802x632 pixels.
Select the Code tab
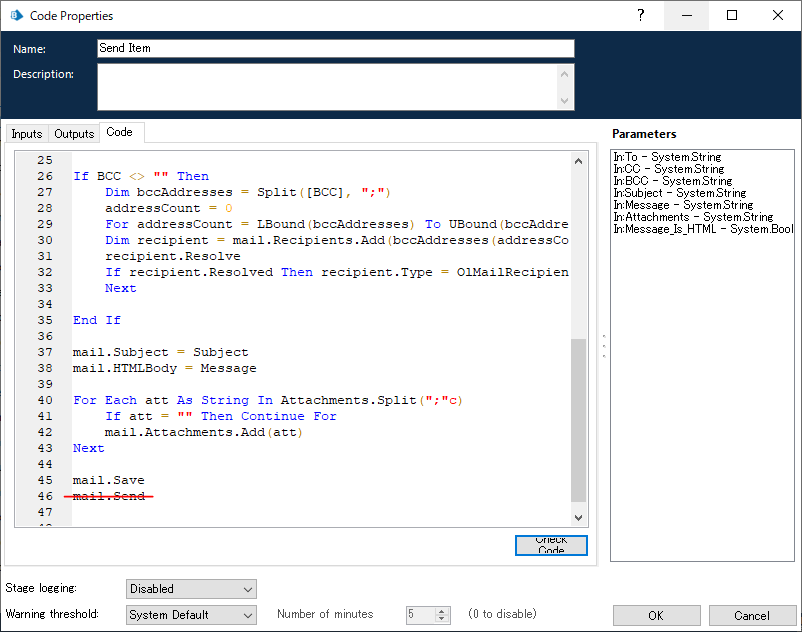(x=119, y=133)
